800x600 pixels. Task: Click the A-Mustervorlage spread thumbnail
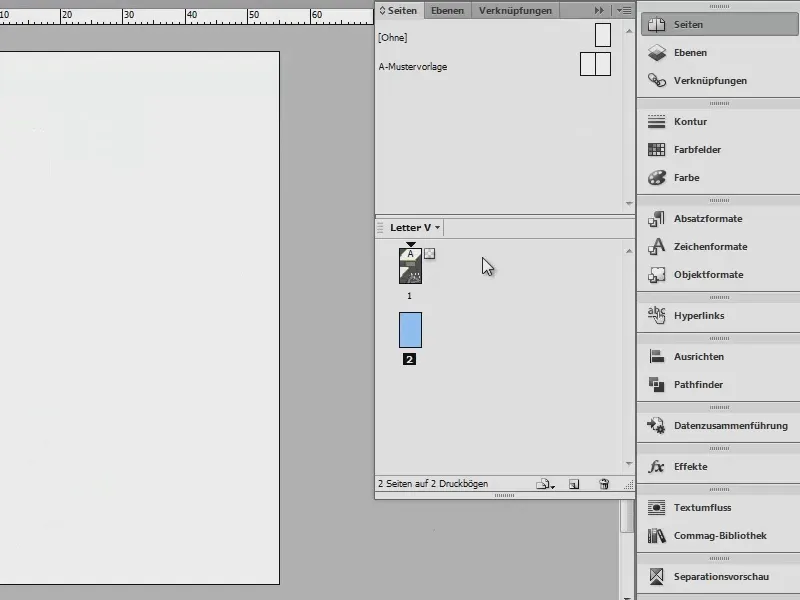[x=595, y=64]
